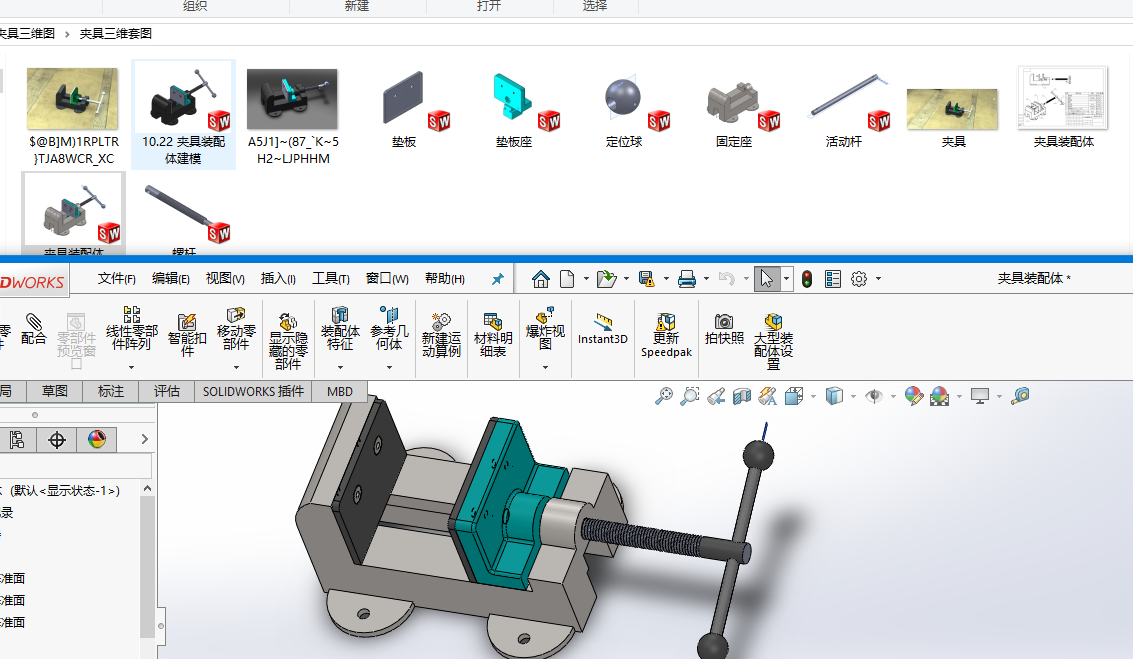Print the document using the printer icon

[686, 279]
